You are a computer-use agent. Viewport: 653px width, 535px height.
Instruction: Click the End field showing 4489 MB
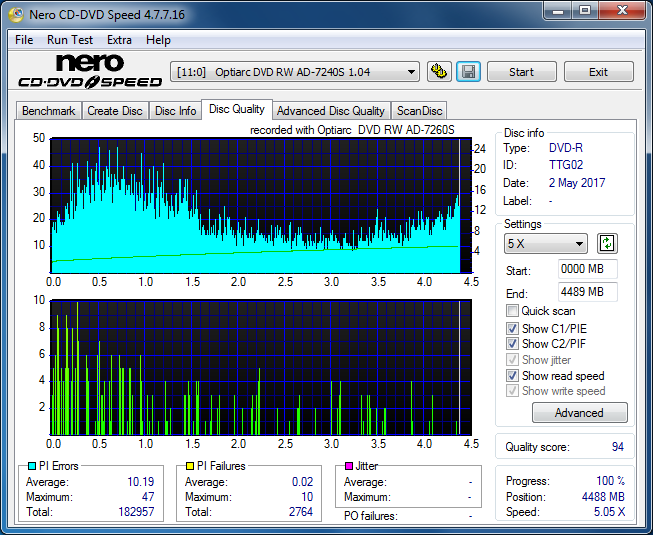[x=587, y=292]
